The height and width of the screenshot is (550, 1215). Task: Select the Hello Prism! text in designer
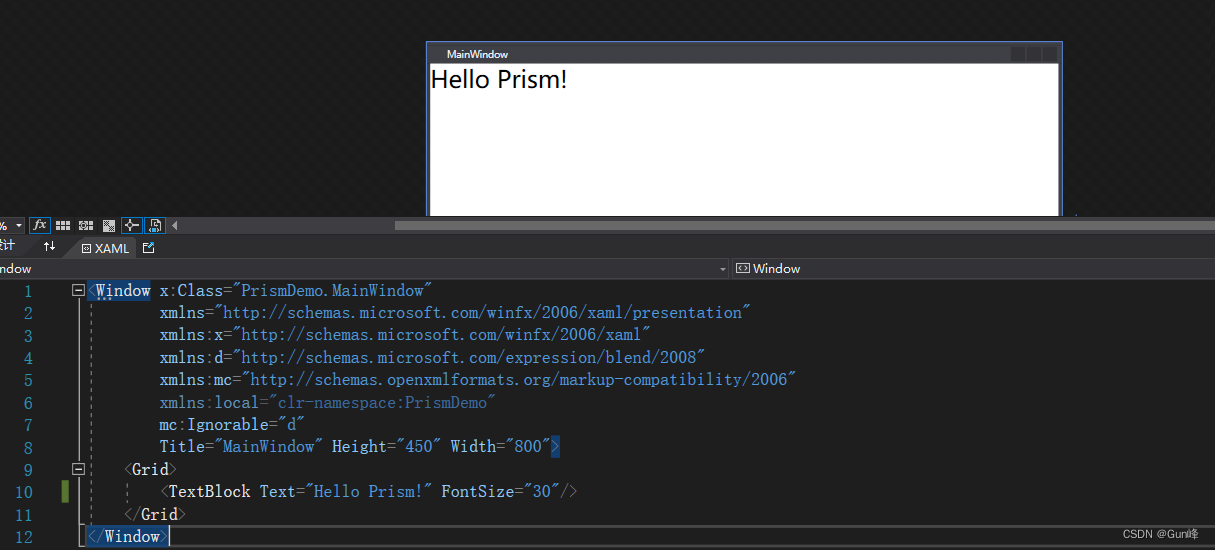click(499, 80)
